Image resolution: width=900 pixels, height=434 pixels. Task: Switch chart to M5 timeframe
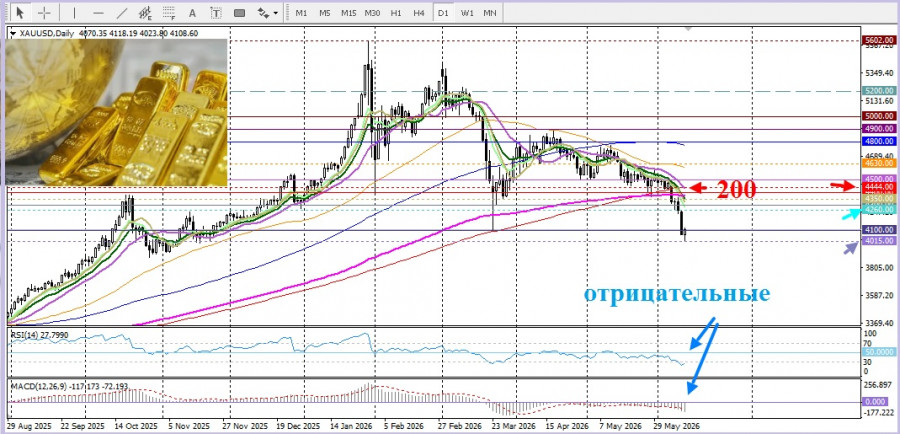pos(325,12)
